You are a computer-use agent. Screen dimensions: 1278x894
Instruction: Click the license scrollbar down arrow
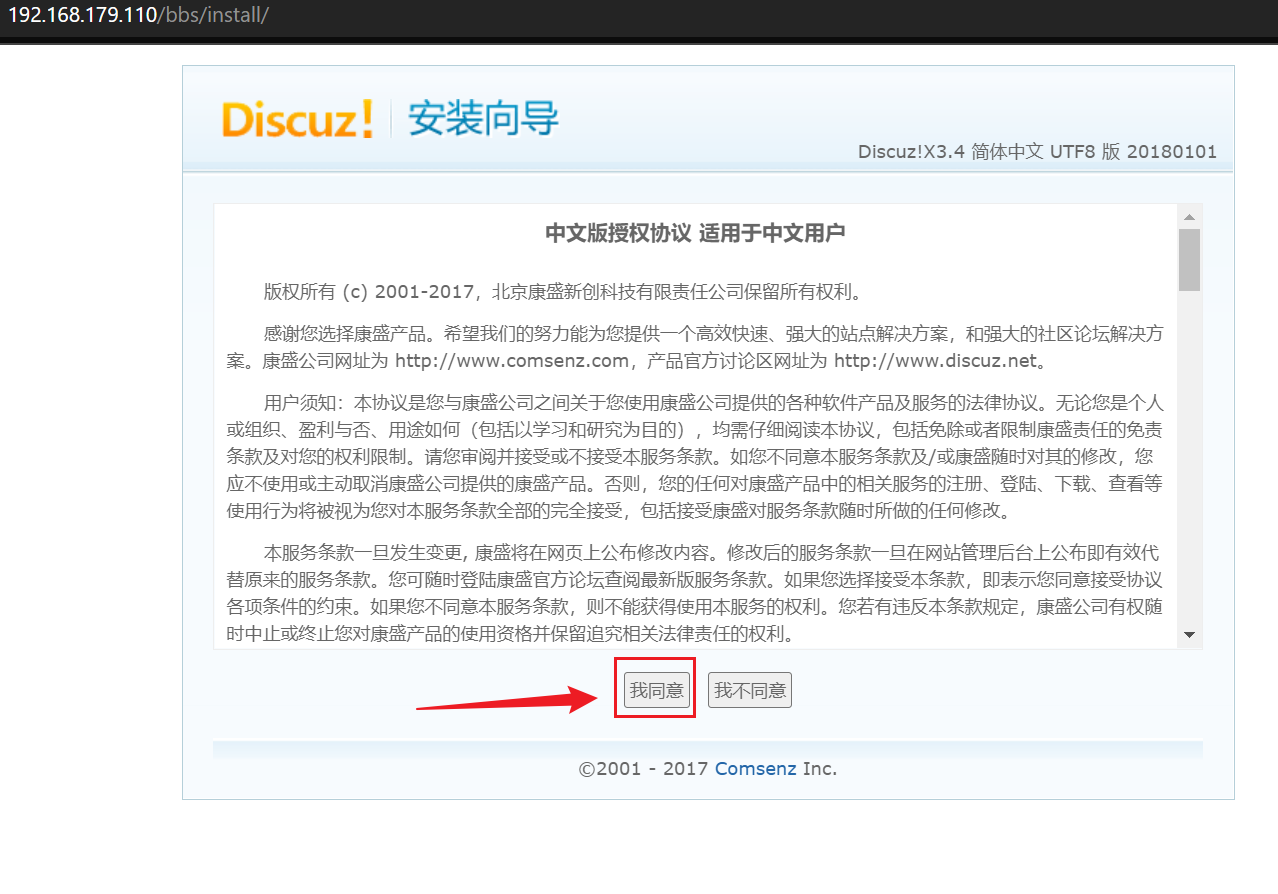[1189, 635]
